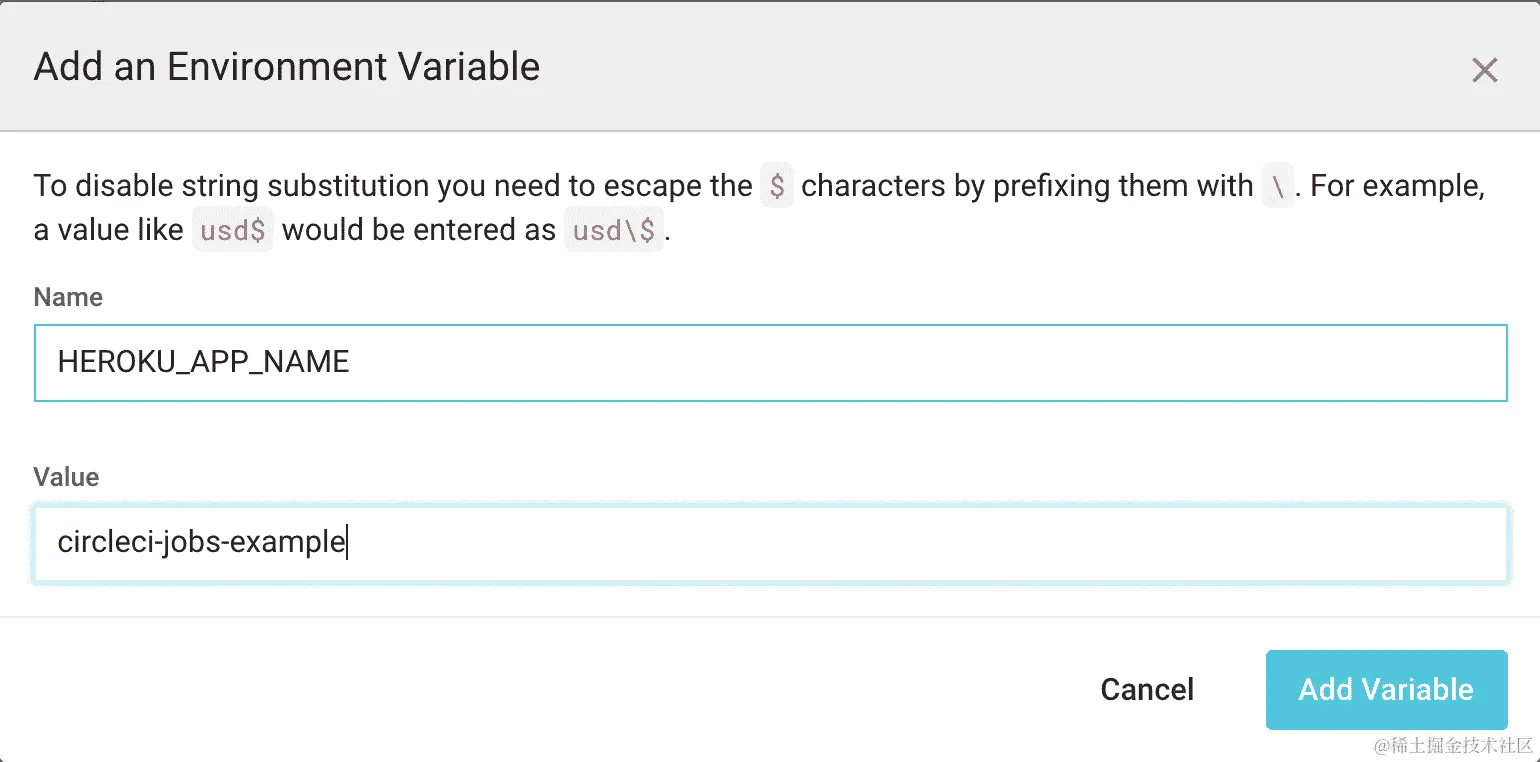Click the HEROKU_APP_NAME text in Name field
Viewport: 1540px width, 762px height.
pos(203,362)
